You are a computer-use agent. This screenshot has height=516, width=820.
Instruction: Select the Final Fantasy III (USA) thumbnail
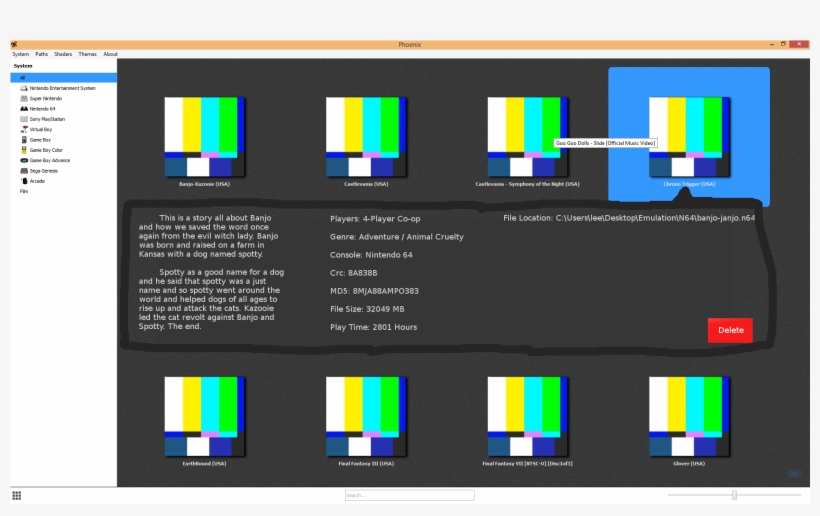(366, 417)
